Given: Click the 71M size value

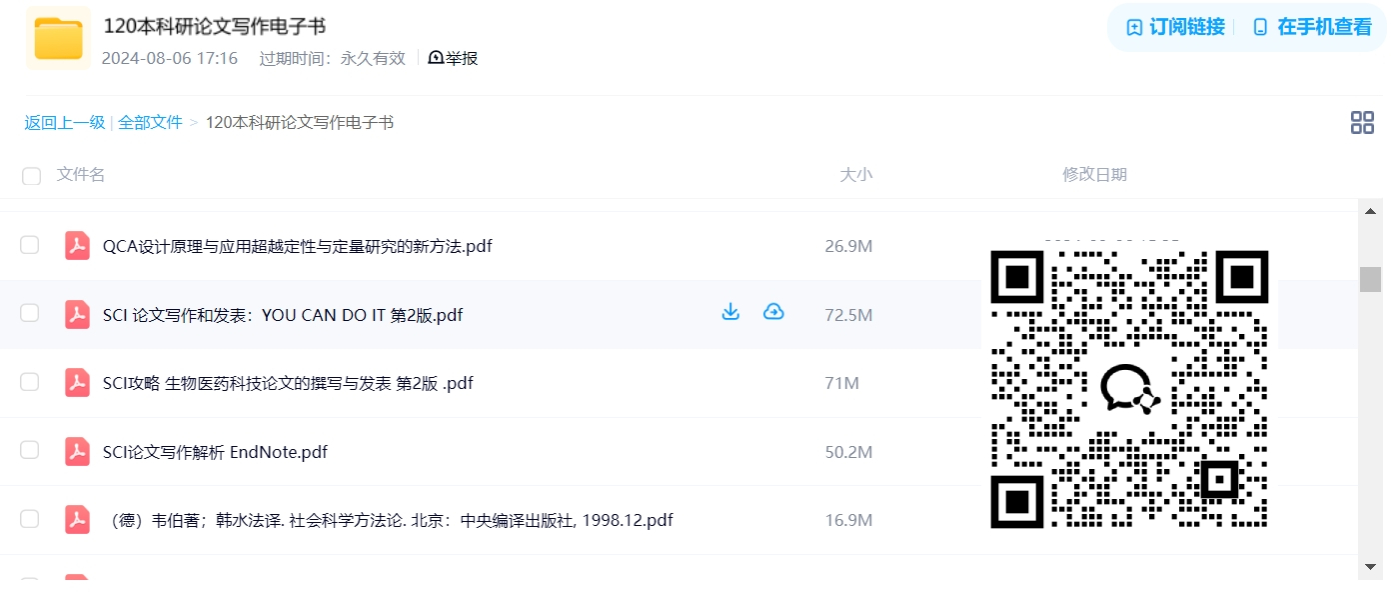Looking at the screenshot, I should [x=842, y=383].
